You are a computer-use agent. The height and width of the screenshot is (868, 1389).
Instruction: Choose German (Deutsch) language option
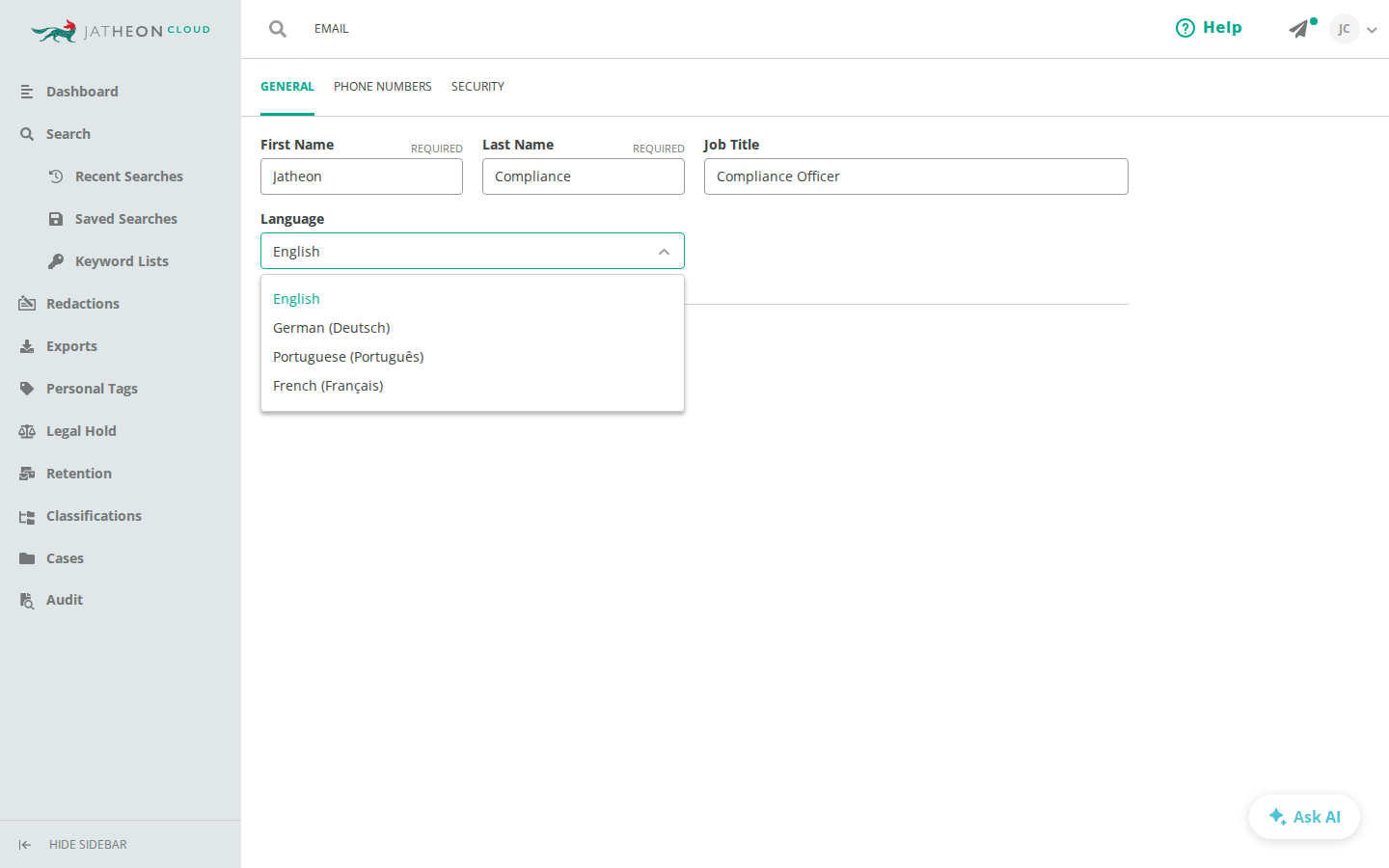click(473, 328)
